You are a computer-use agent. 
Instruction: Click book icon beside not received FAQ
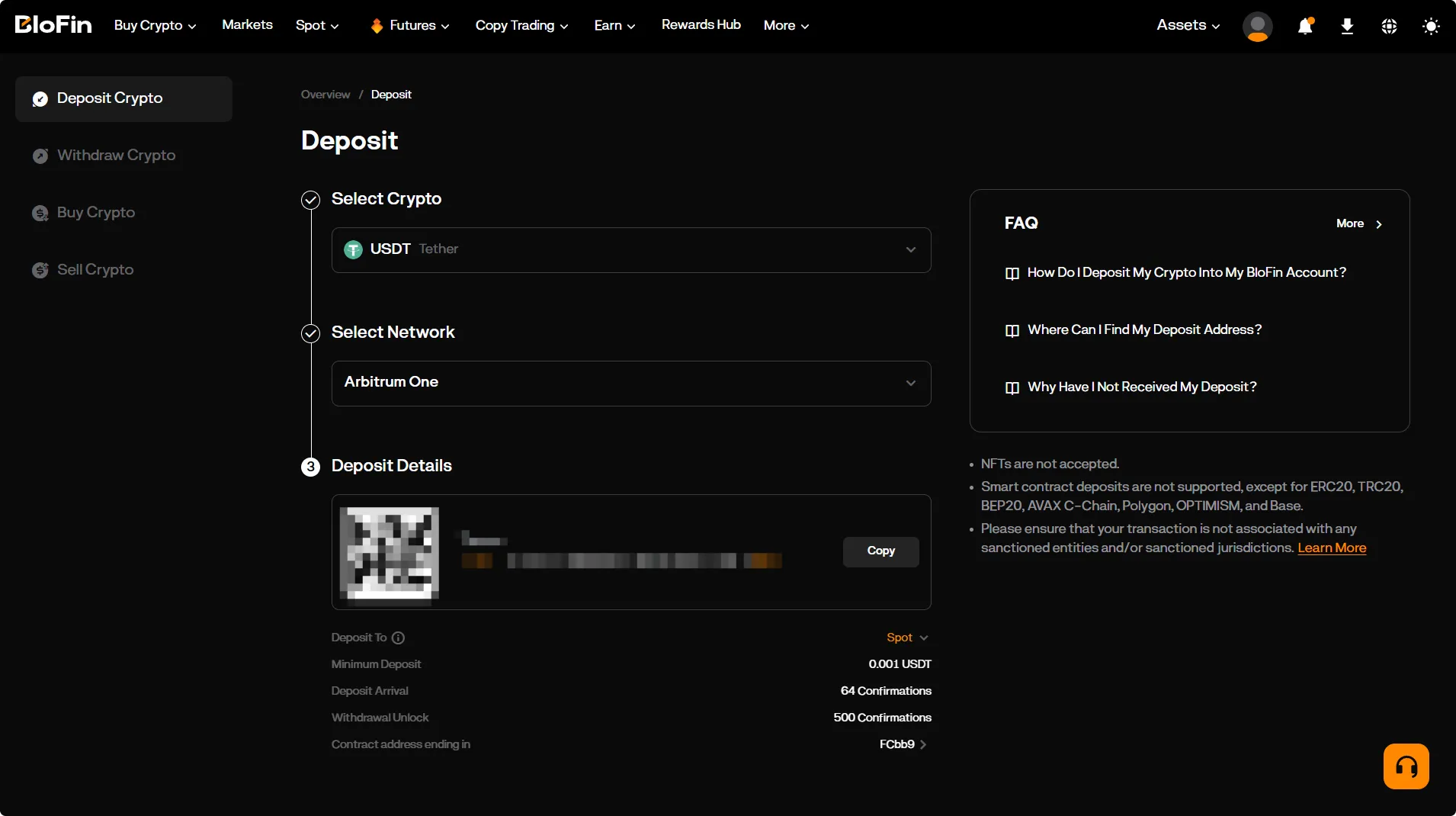tap(1012, 387)
